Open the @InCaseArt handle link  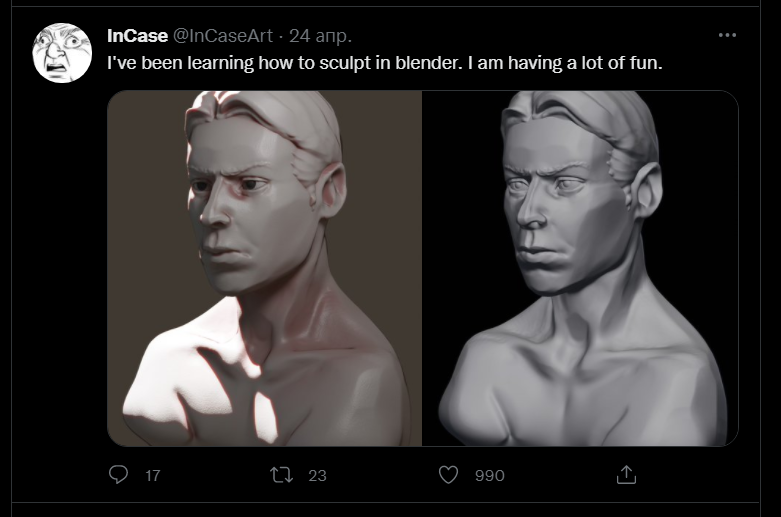pyautogui.click(x=223, y=36)
